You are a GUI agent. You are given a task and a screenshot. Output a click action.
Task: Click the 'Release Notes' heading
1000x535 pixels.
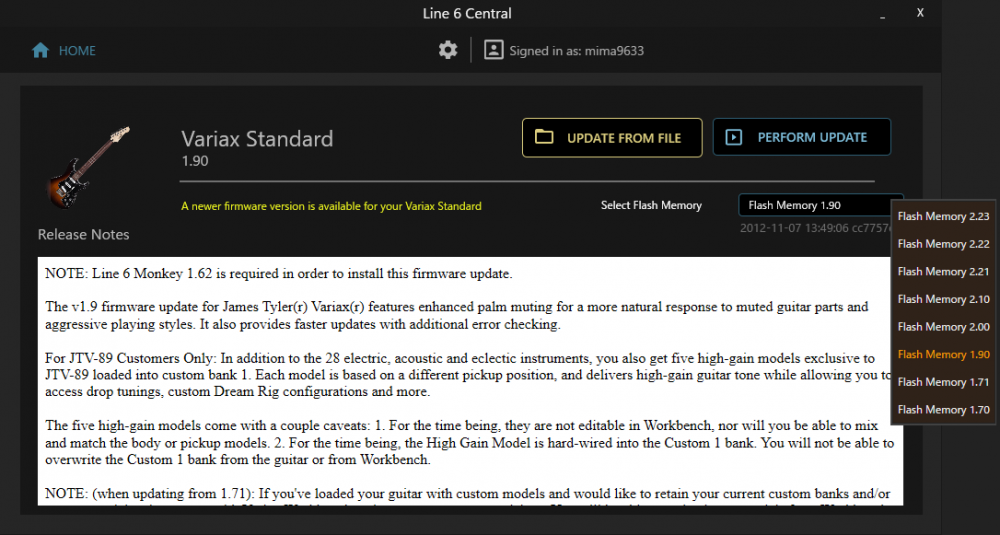[84, 234]
